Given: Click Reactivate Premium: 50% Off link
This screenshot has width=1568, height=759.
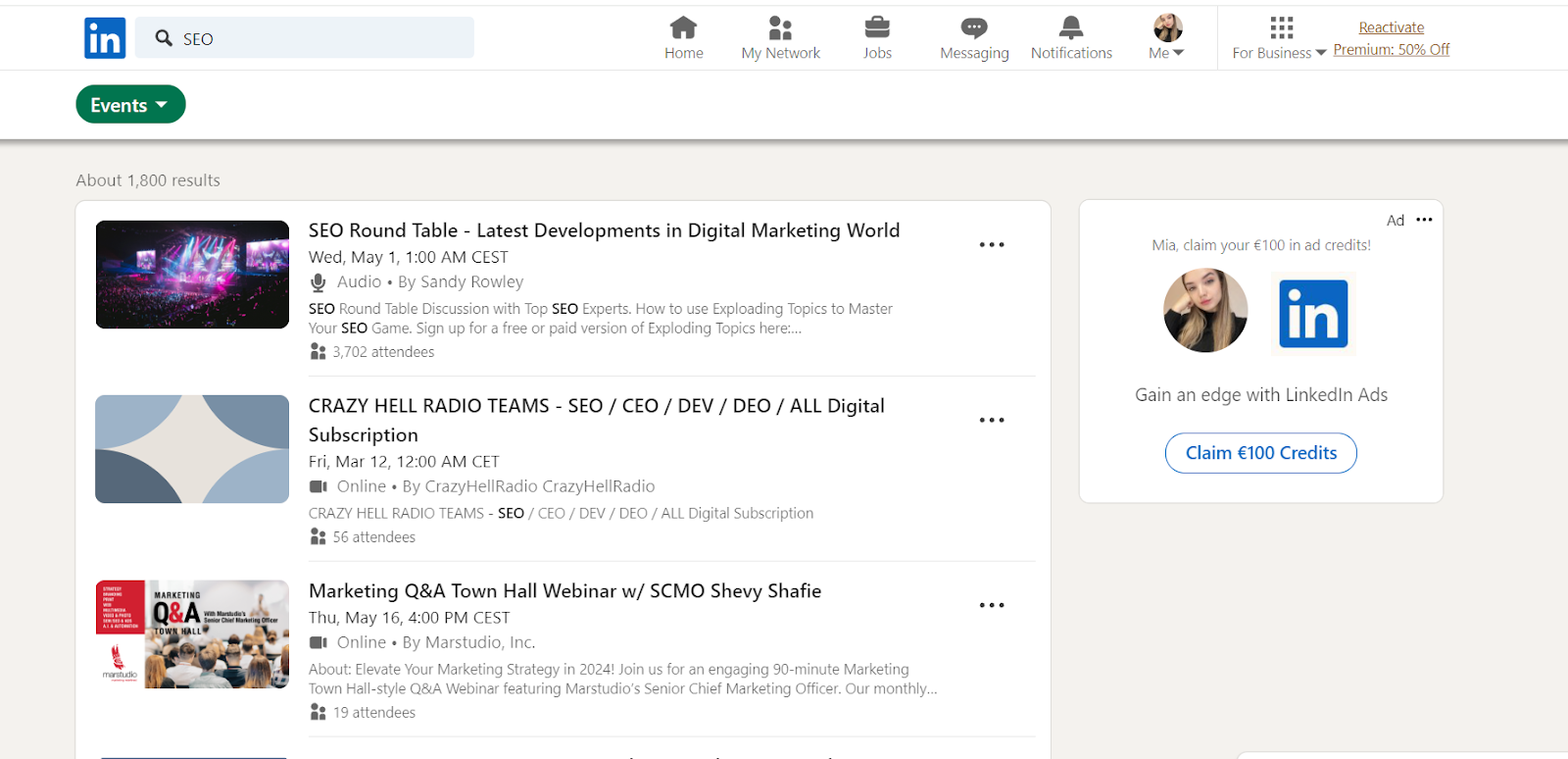Looking at the screenshot, I should pos(1391,38).
